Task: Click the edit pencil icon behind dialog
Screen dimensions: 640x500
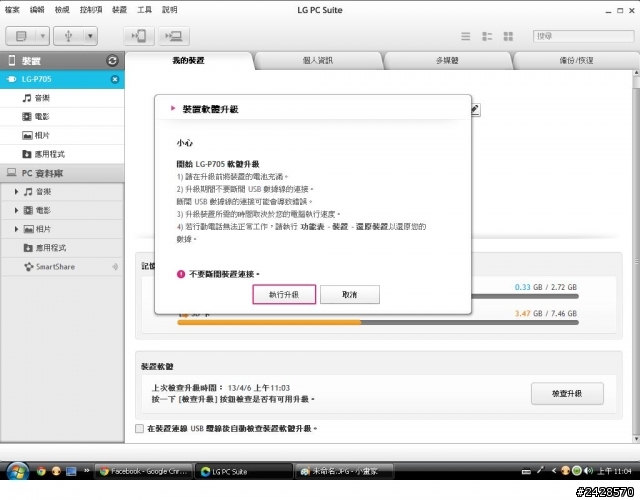Action: tap(476, 109)
